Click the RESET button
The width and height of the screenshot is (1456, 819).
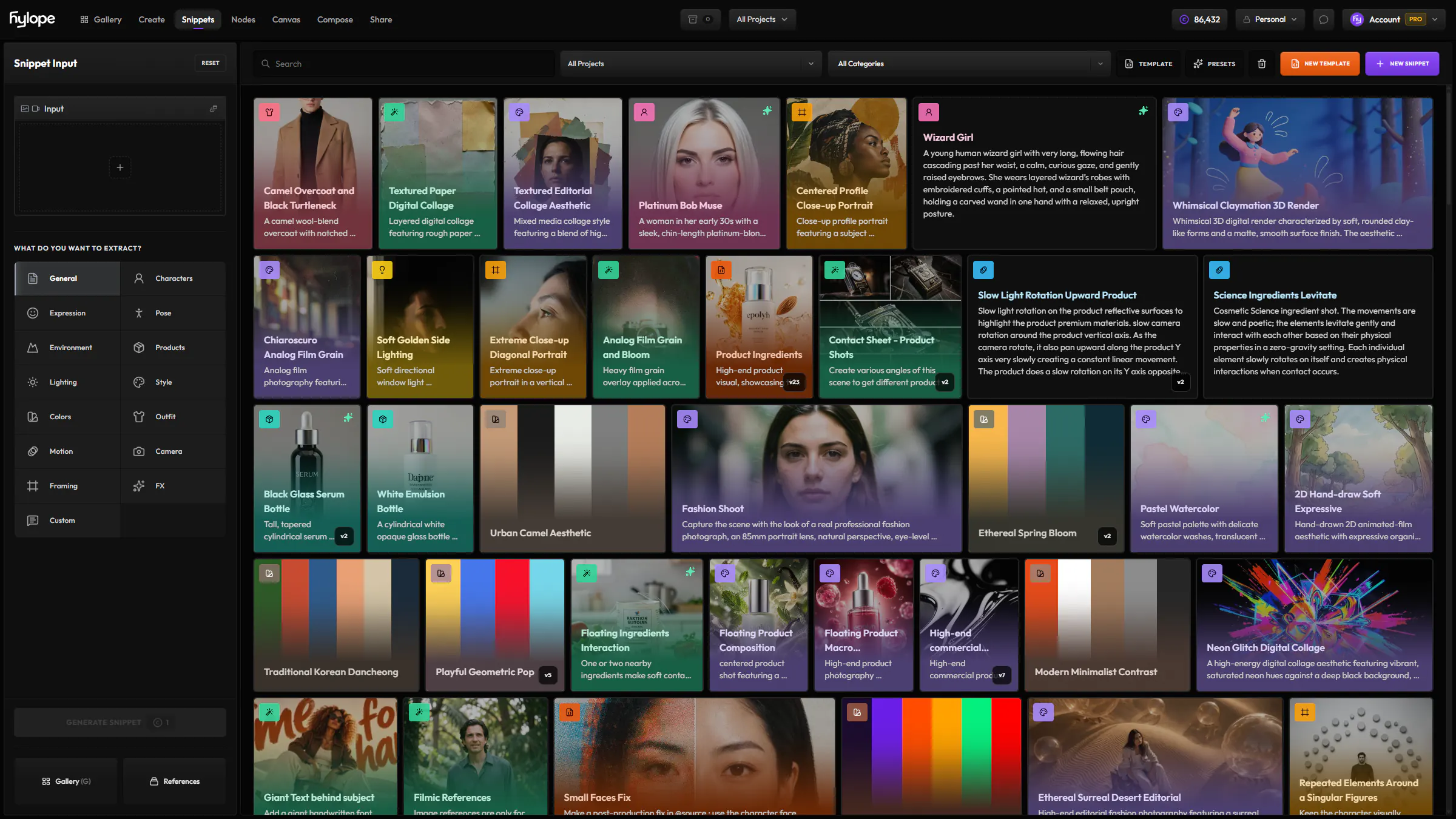click(x=211, y=63)
